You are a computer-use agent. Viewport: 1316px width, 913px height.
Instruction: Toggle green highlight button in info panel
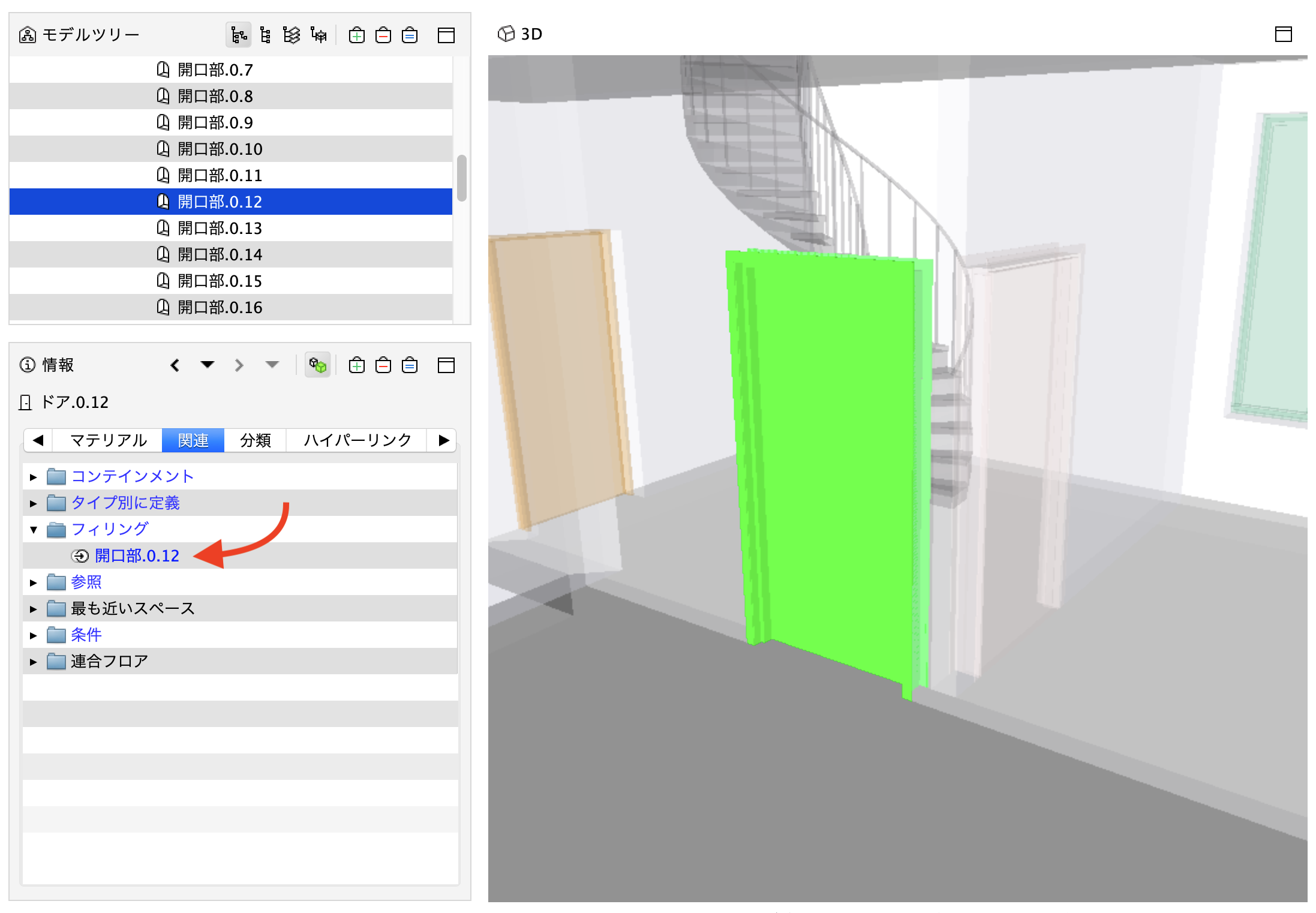(318, 365)
